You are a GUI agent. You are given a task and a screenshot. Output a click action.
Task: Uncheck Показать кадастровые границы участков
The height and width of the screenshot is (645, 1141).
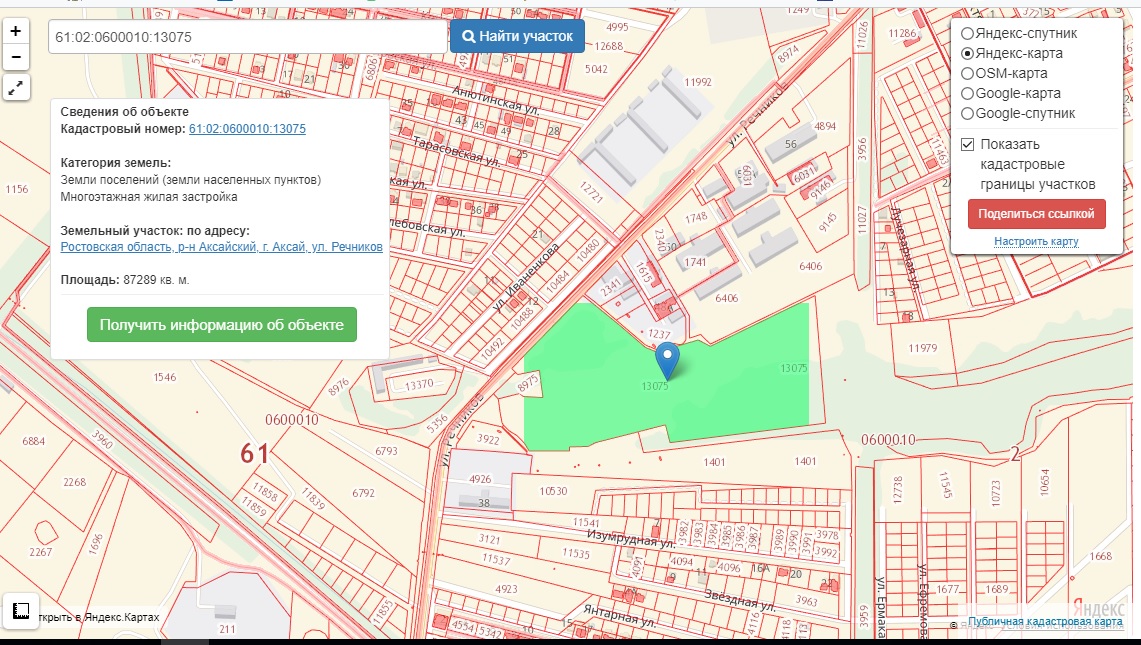click(967, 144)
